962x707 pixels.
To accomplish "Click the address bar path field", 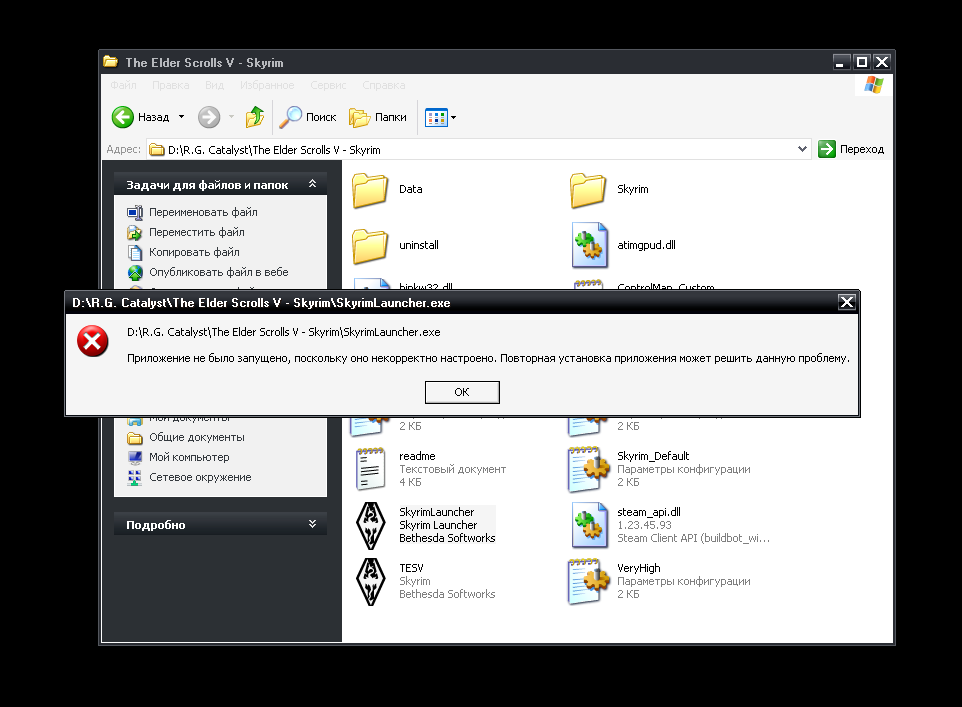I will coord(479,149).
